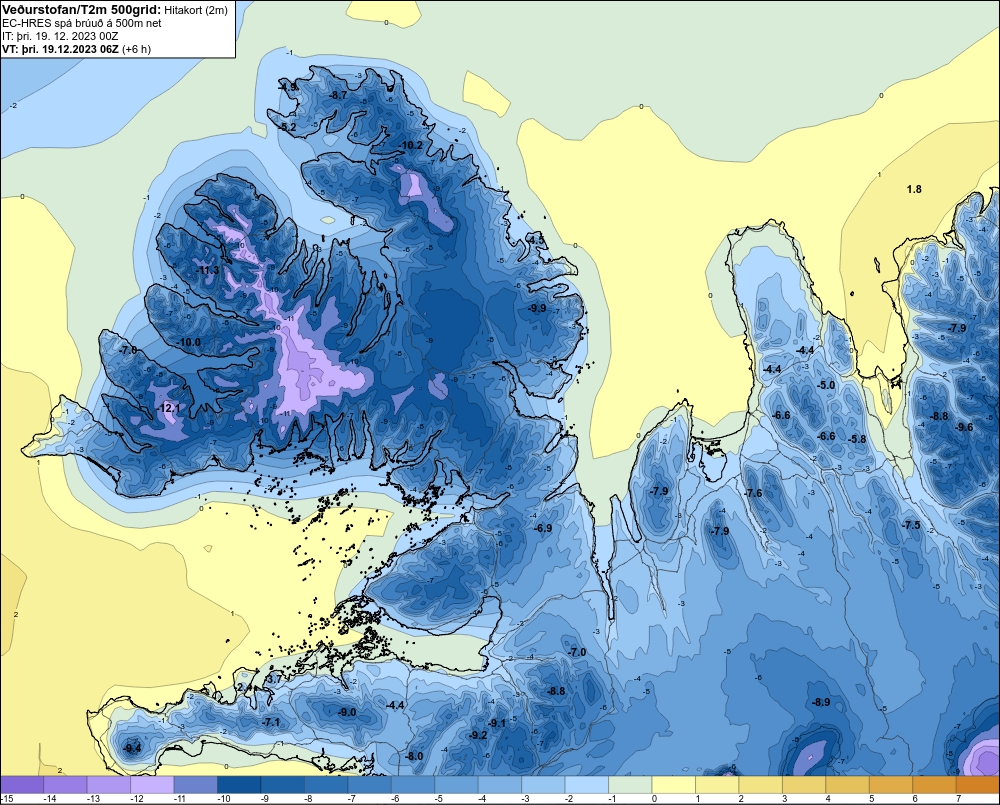Click the -15 legend scale label
The image size is (1000, 805).
click(7, 799)
